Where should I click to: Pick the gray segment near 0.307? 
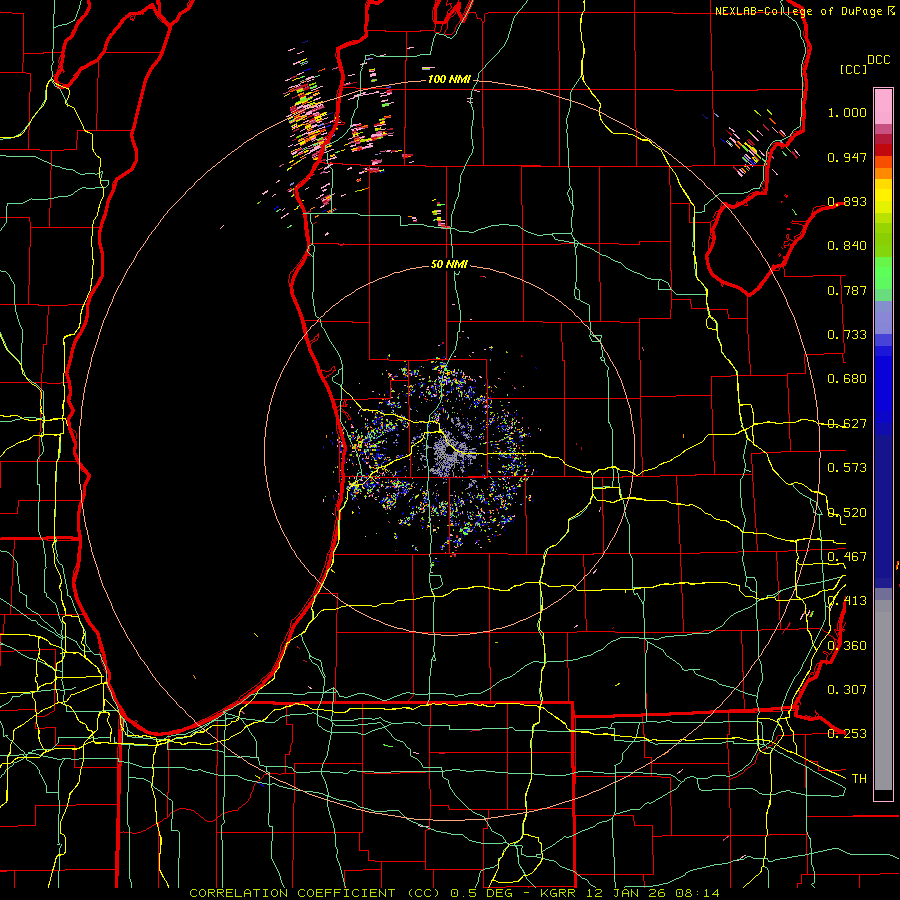[883, 695]
